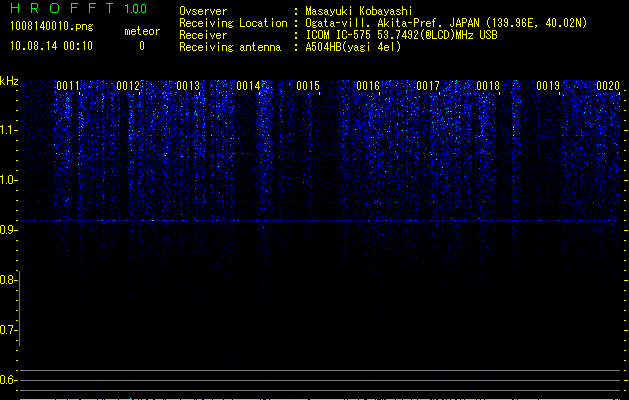Click the kHz axis unit label
This screenshot has height=400, width=629.
(9, 81)
